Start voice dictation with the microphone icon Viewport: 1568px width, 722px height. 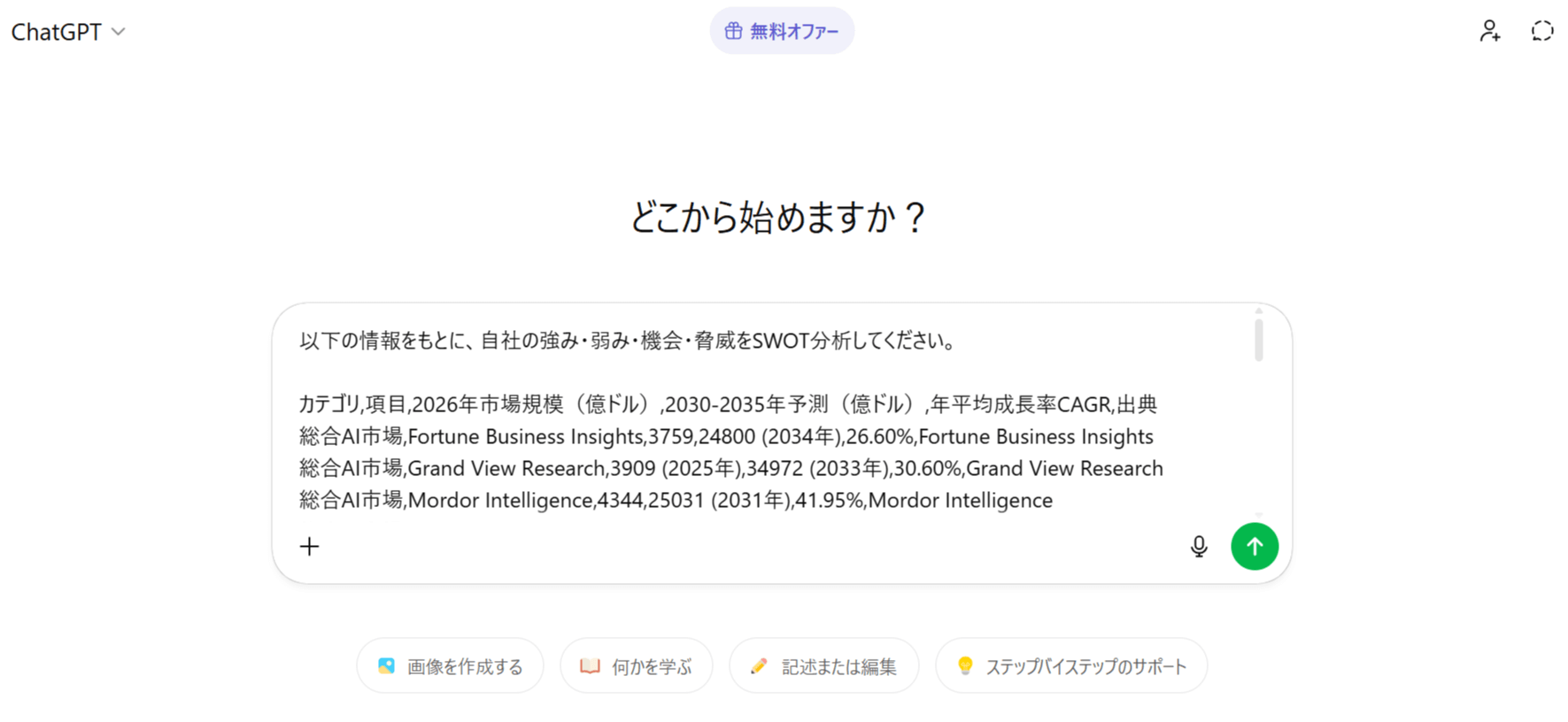tap(1199, 547)
